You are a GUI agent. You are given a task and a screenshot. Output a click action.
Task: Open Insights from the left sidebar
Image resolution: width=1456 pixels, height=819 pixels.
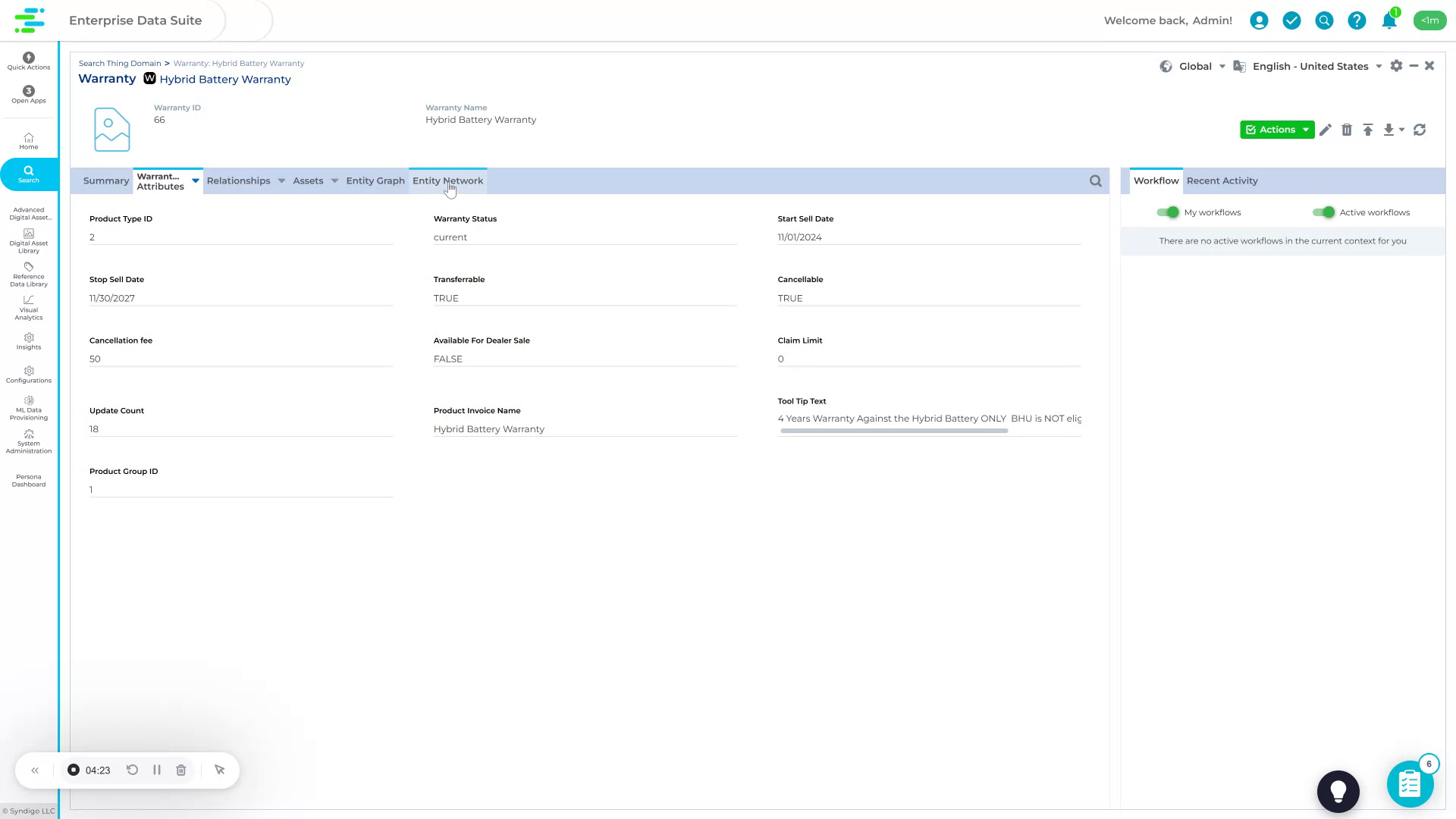[x=28, y=341]
